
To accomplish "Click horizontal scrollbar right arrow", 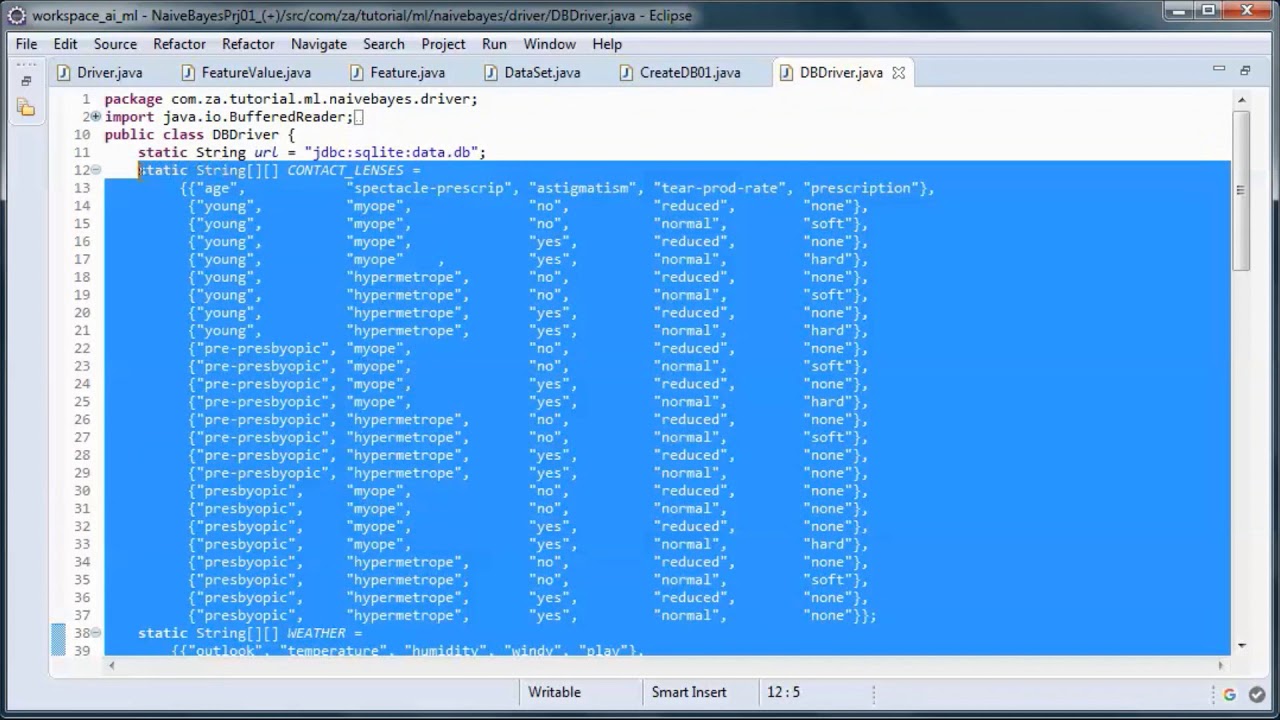I will tap(1221, 664).
